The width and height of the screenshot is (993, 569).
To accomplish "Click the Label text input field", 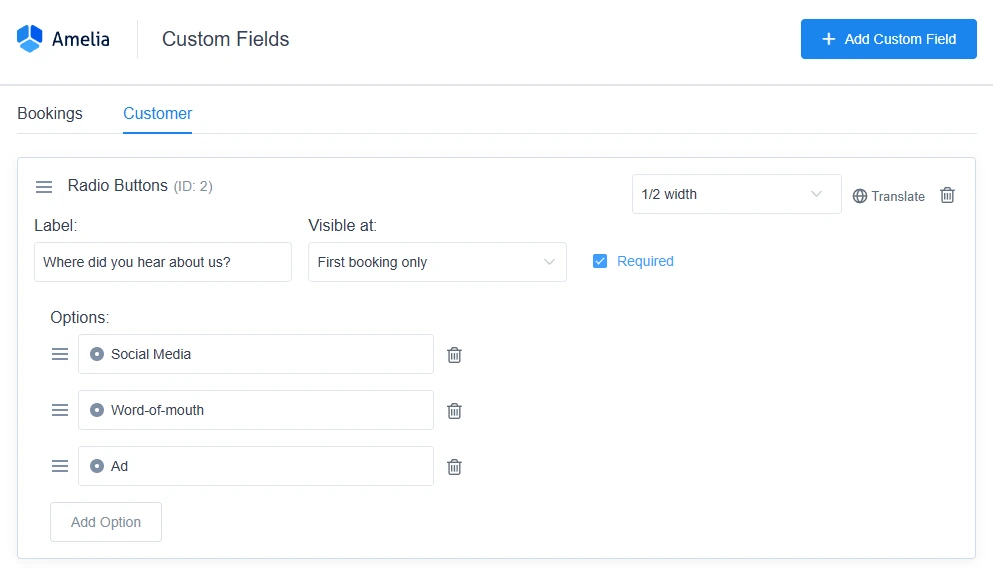I will (x=163, y=262).
